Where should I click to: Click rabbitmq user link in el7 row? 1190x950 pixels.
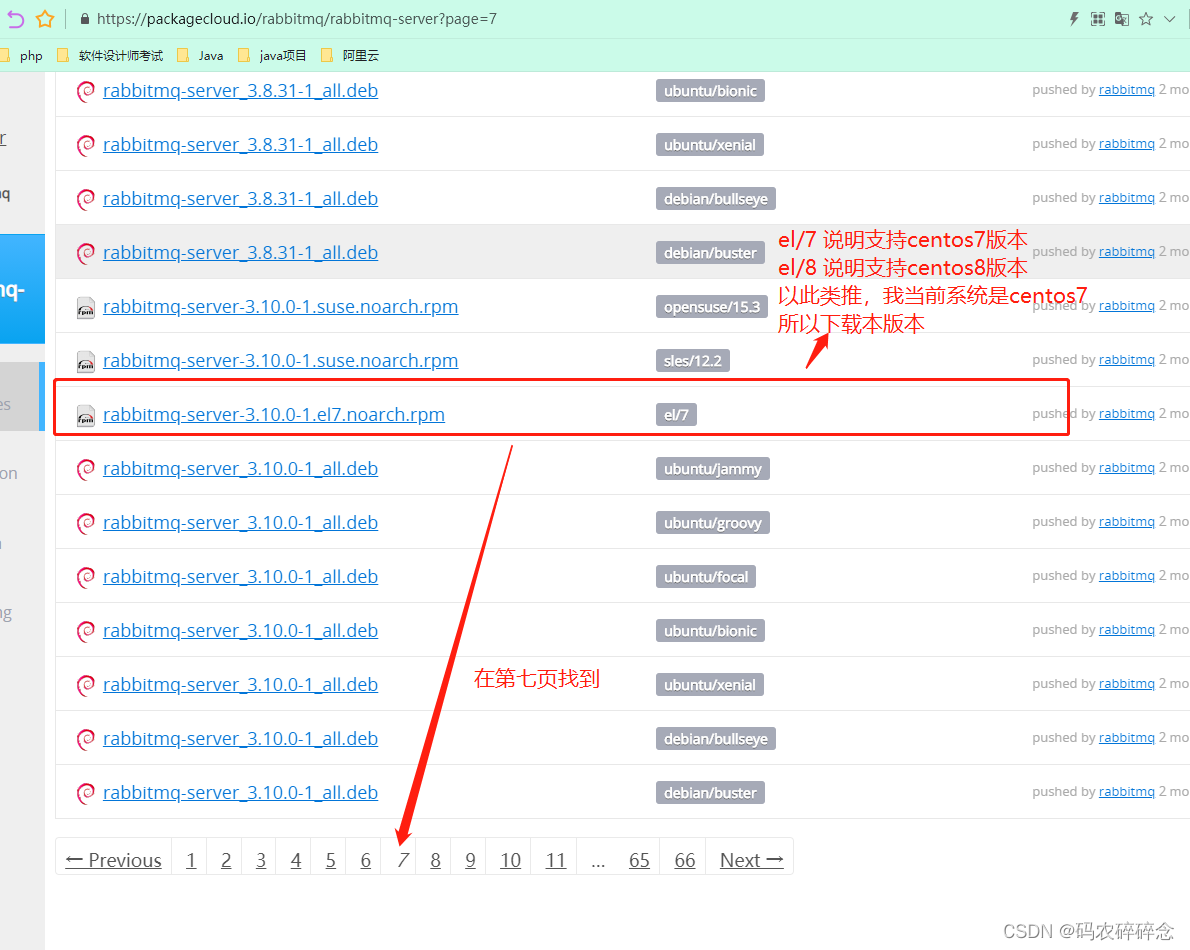pyautogui.click(x=1126, y=414)
